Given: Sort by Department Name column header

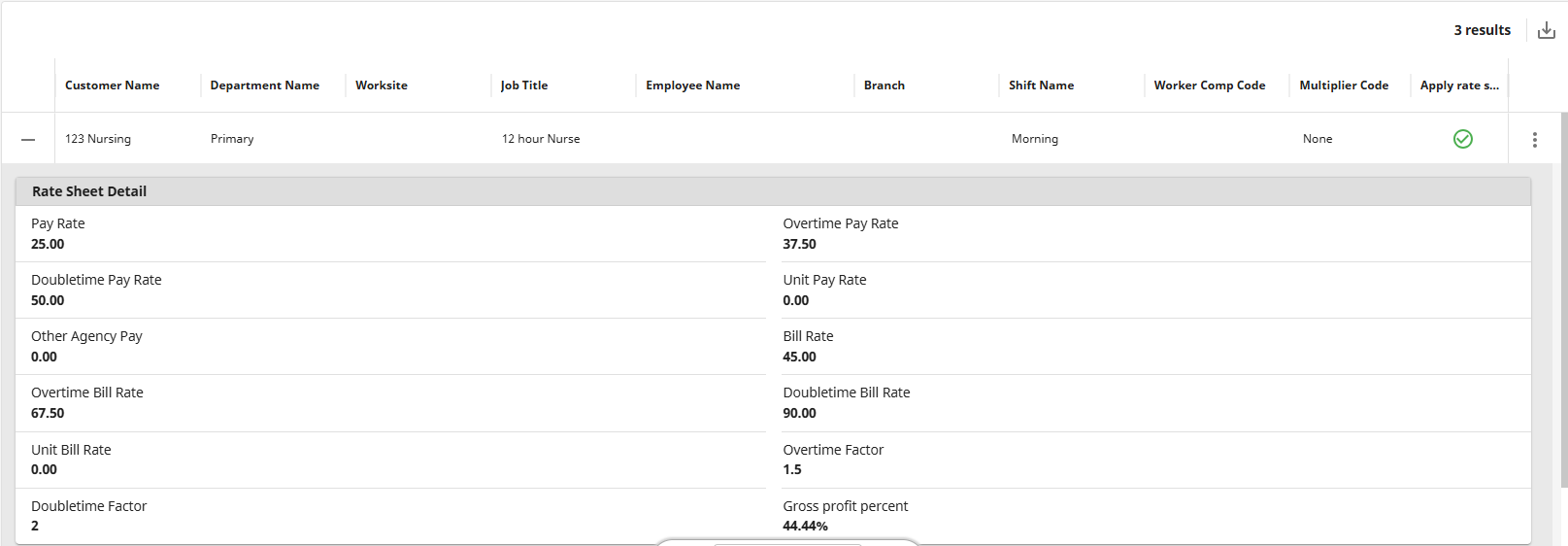Looking at the screenshot, I should (x=264, y=85).
